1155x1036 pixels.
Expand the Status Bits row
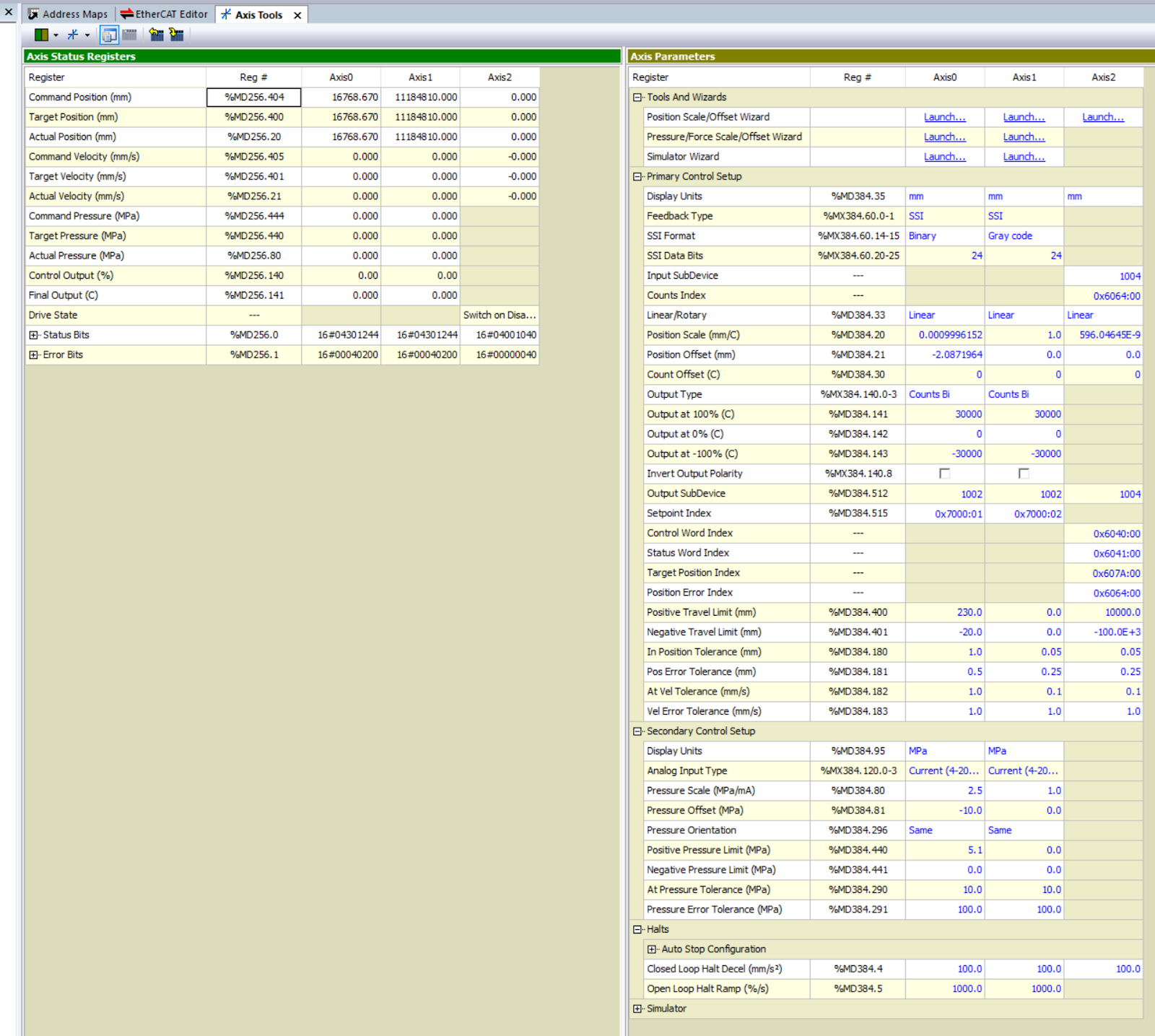click(33, 335)
